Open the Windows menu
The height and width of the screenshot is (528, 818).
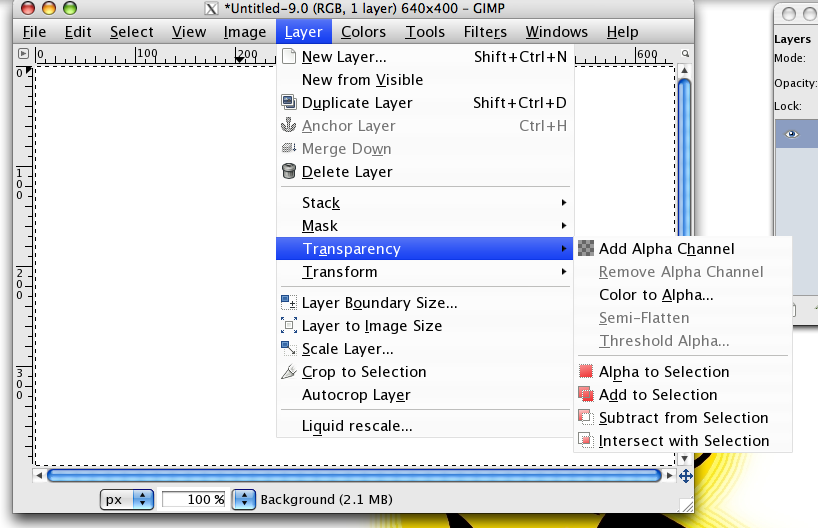click(x=557, y=32)
